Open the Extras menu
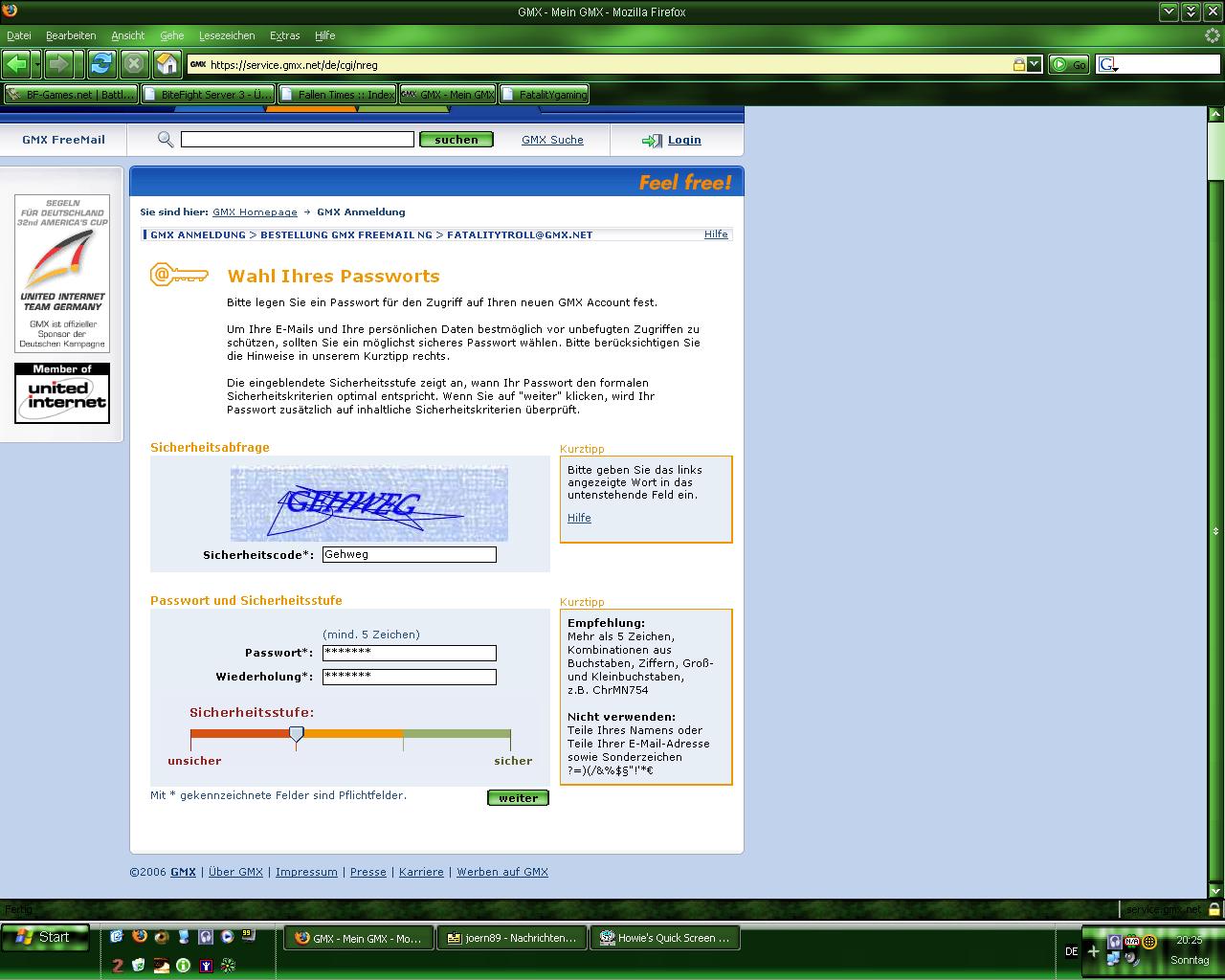Screen dimensions: 1225x980 point(284,35)
